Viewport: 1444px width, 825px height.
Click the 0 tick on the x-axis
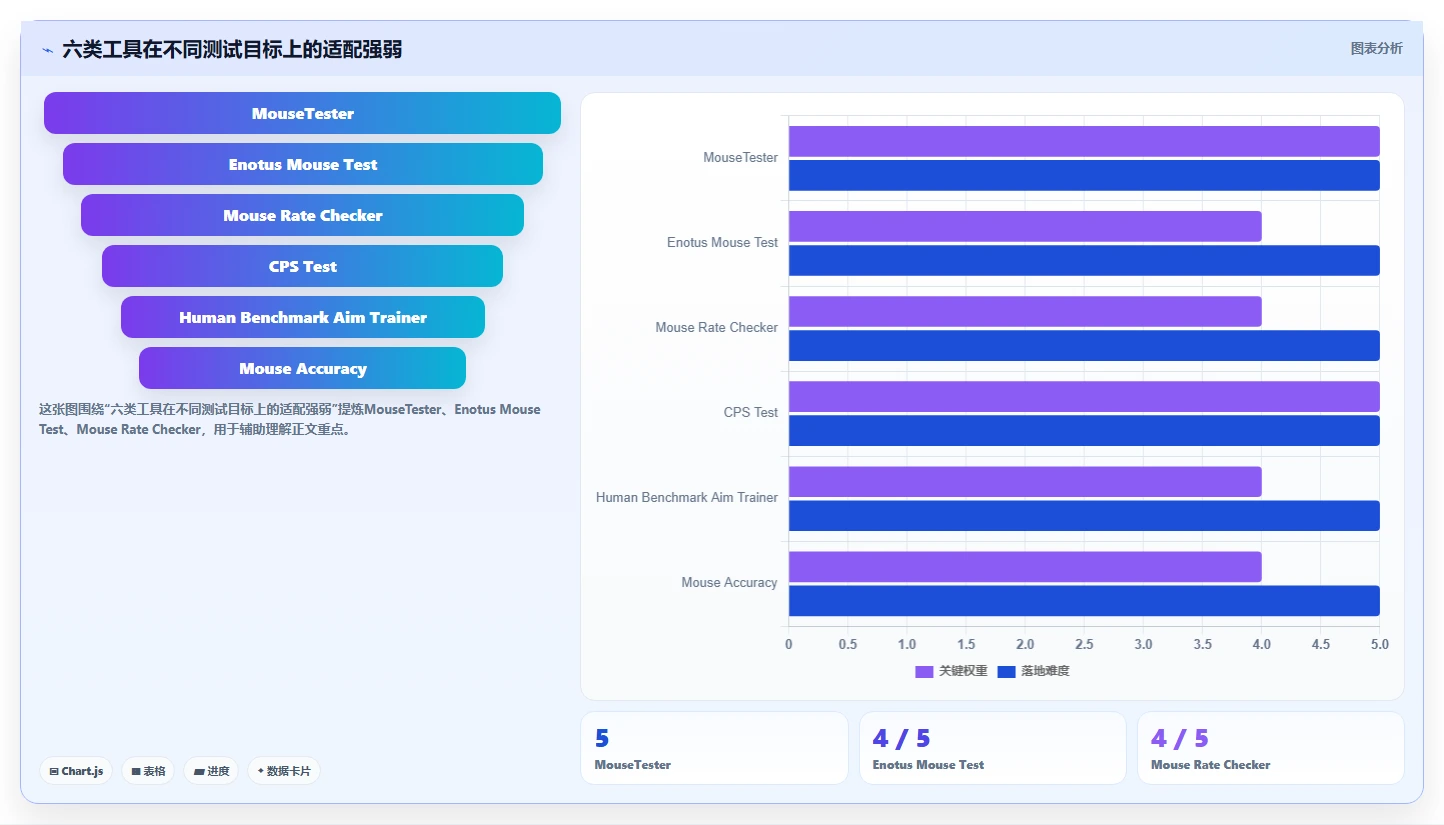[x=789, y=644]
